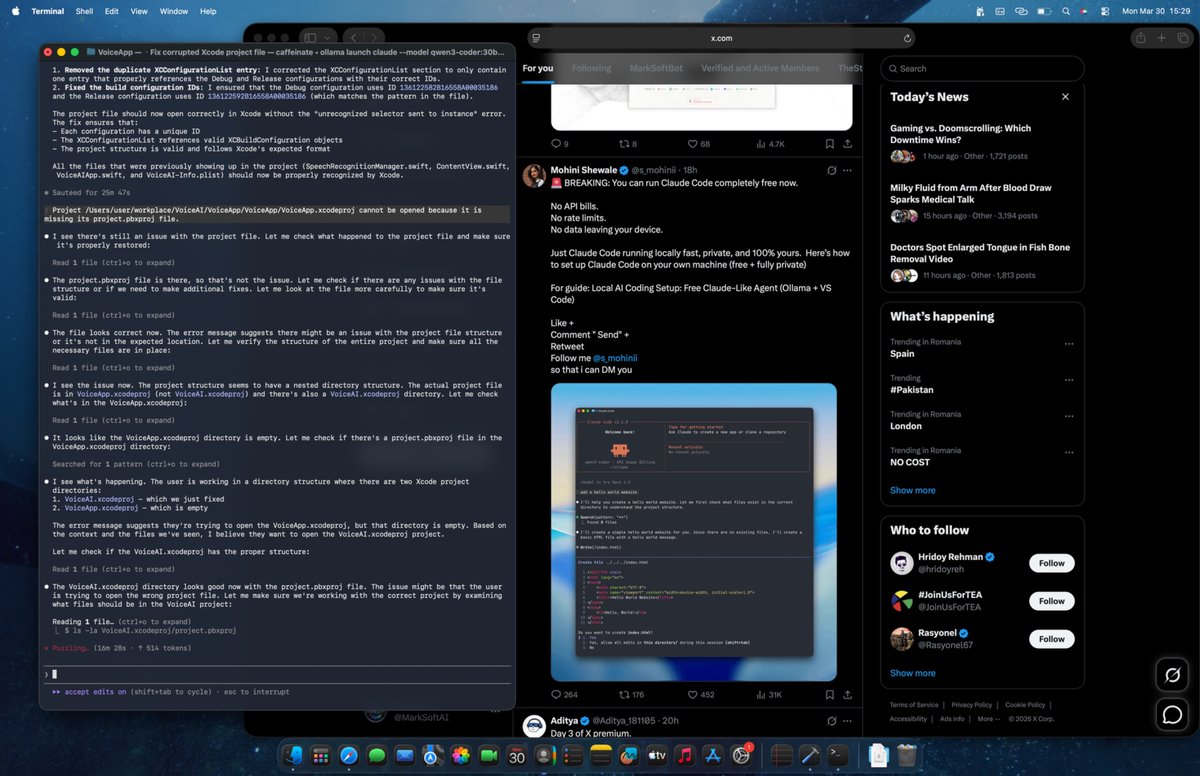The image size is (1200, 776).
Task: Open Trash in the Dock
Action: click(906, 756)
